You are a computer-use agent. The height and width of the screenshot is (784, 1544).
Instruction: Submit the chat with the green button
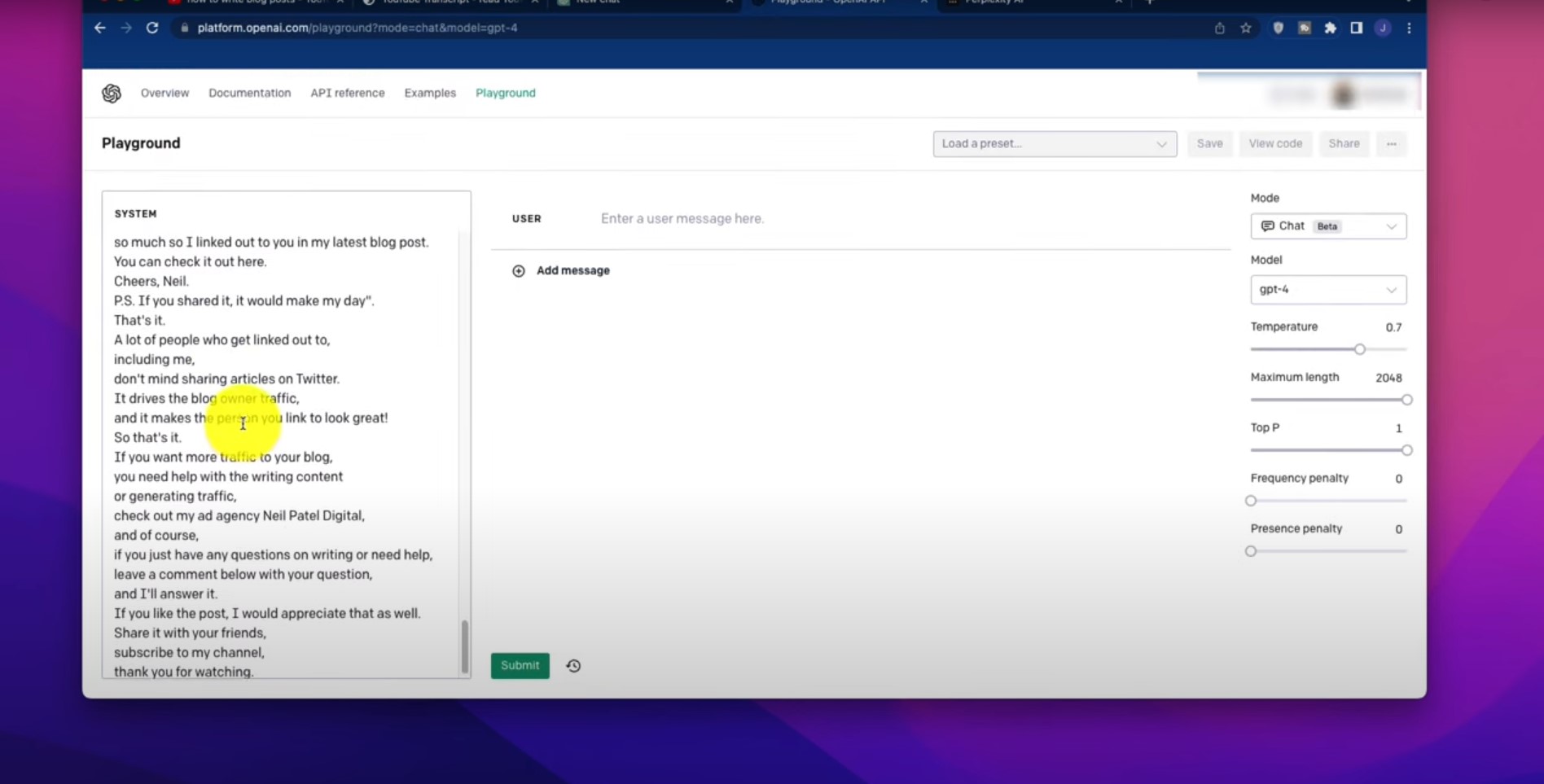pyautogui.click(x=520, y=666)
